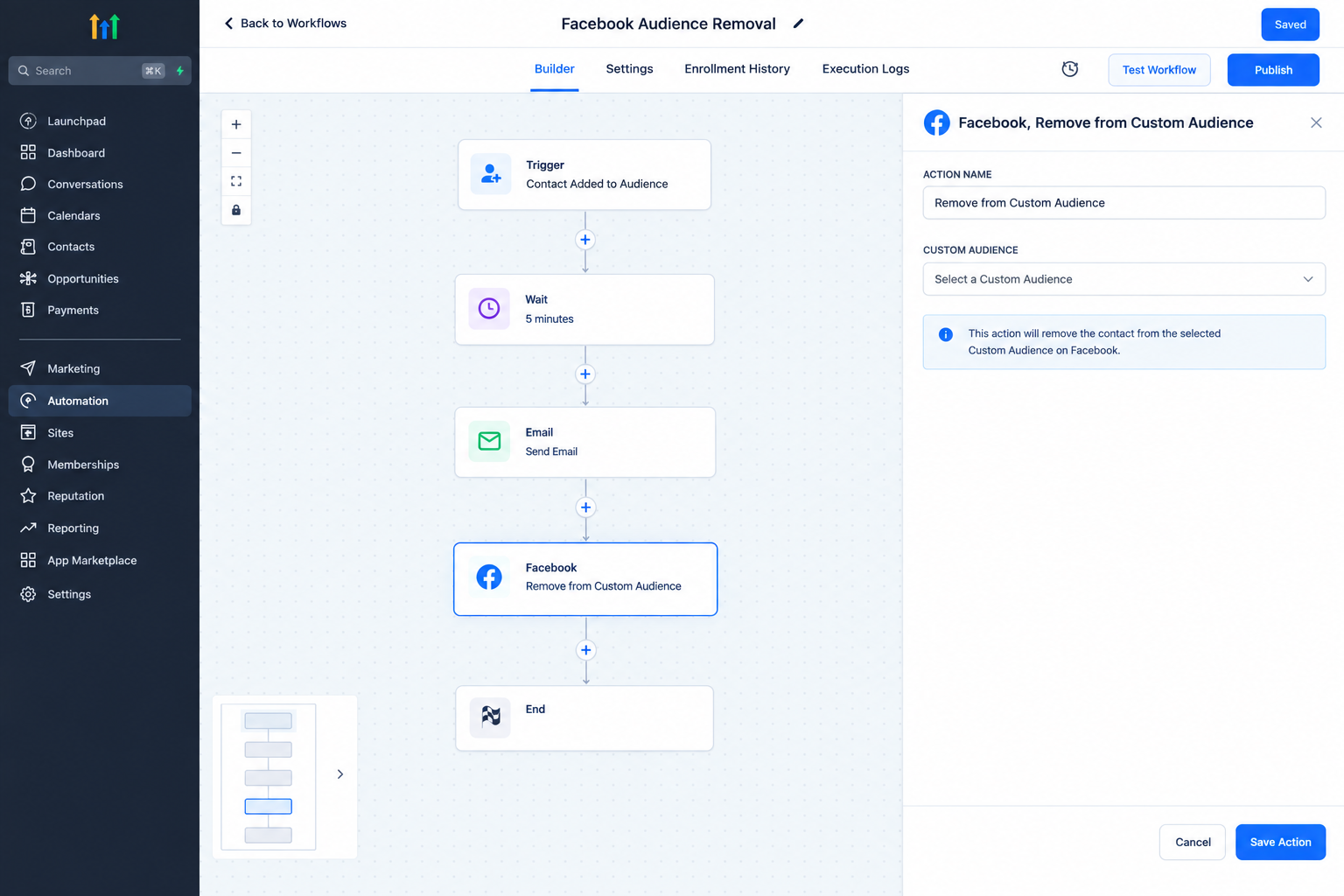The image size is (1344, 896).
Task: Open Memberships in the sidebar
Action: (x=100, y=465)
